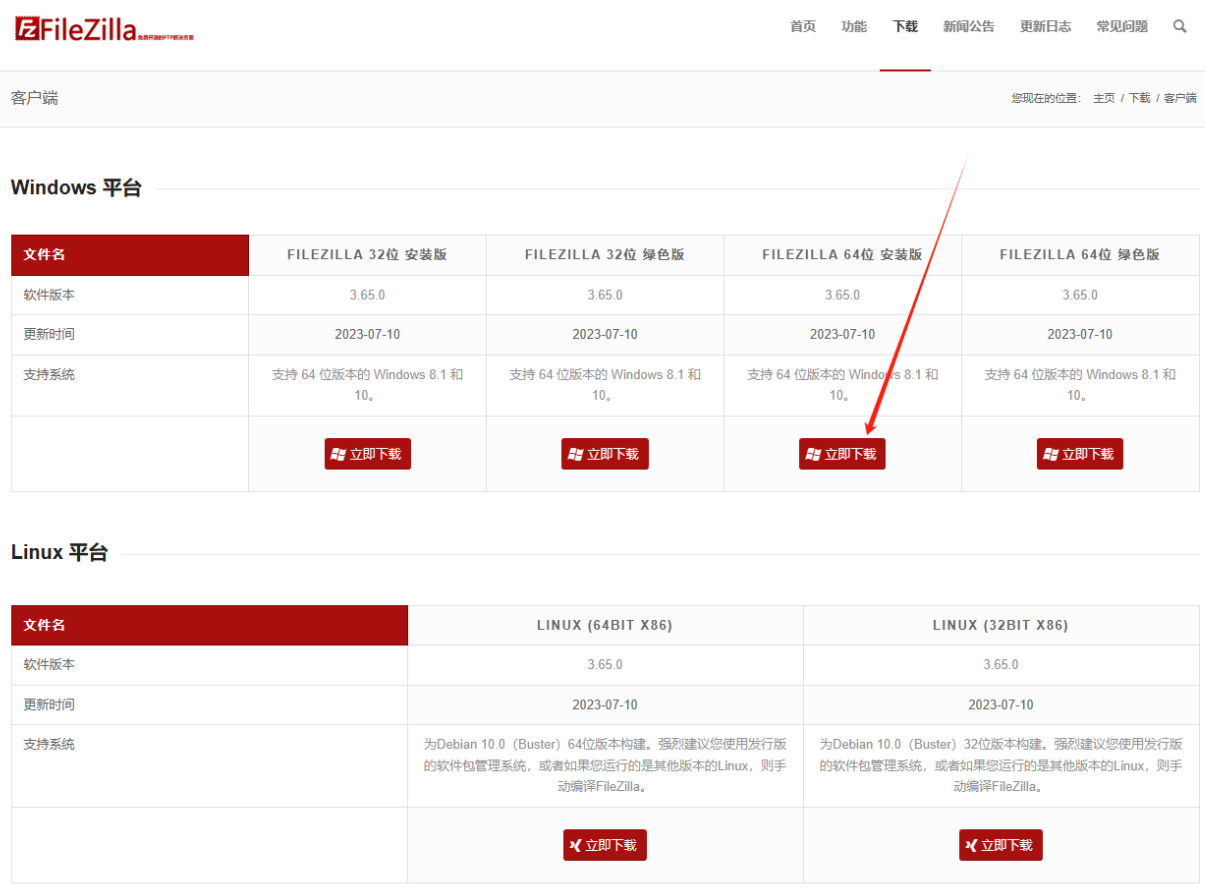Download FileZilla 64位 绿色版
Viewport: 1205px width, 888px height.
[1080, 454]
